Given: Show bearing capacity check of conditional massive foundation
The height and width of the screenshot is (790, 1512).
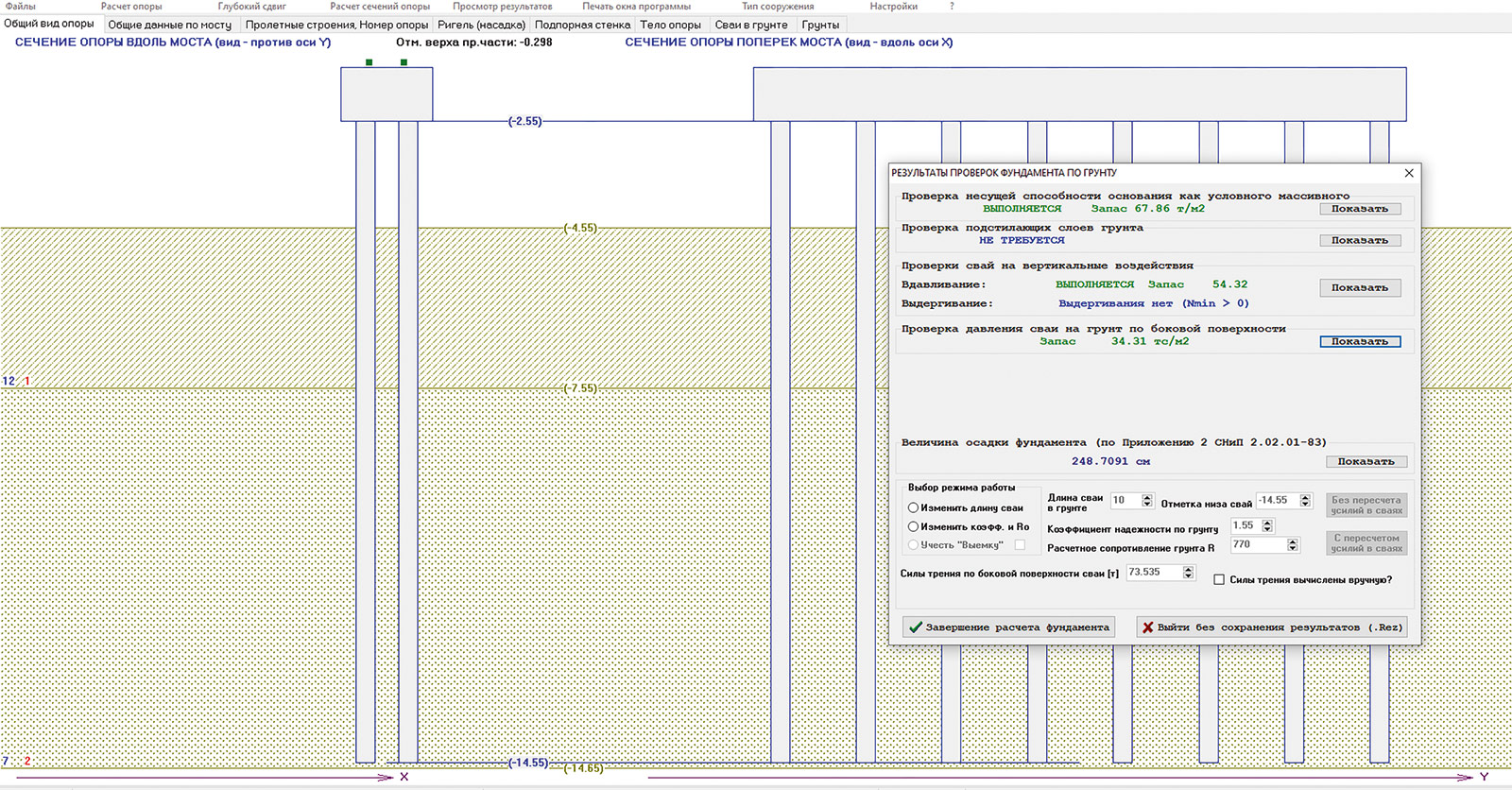Looking at the screenshot, I should click(1359, 209).
